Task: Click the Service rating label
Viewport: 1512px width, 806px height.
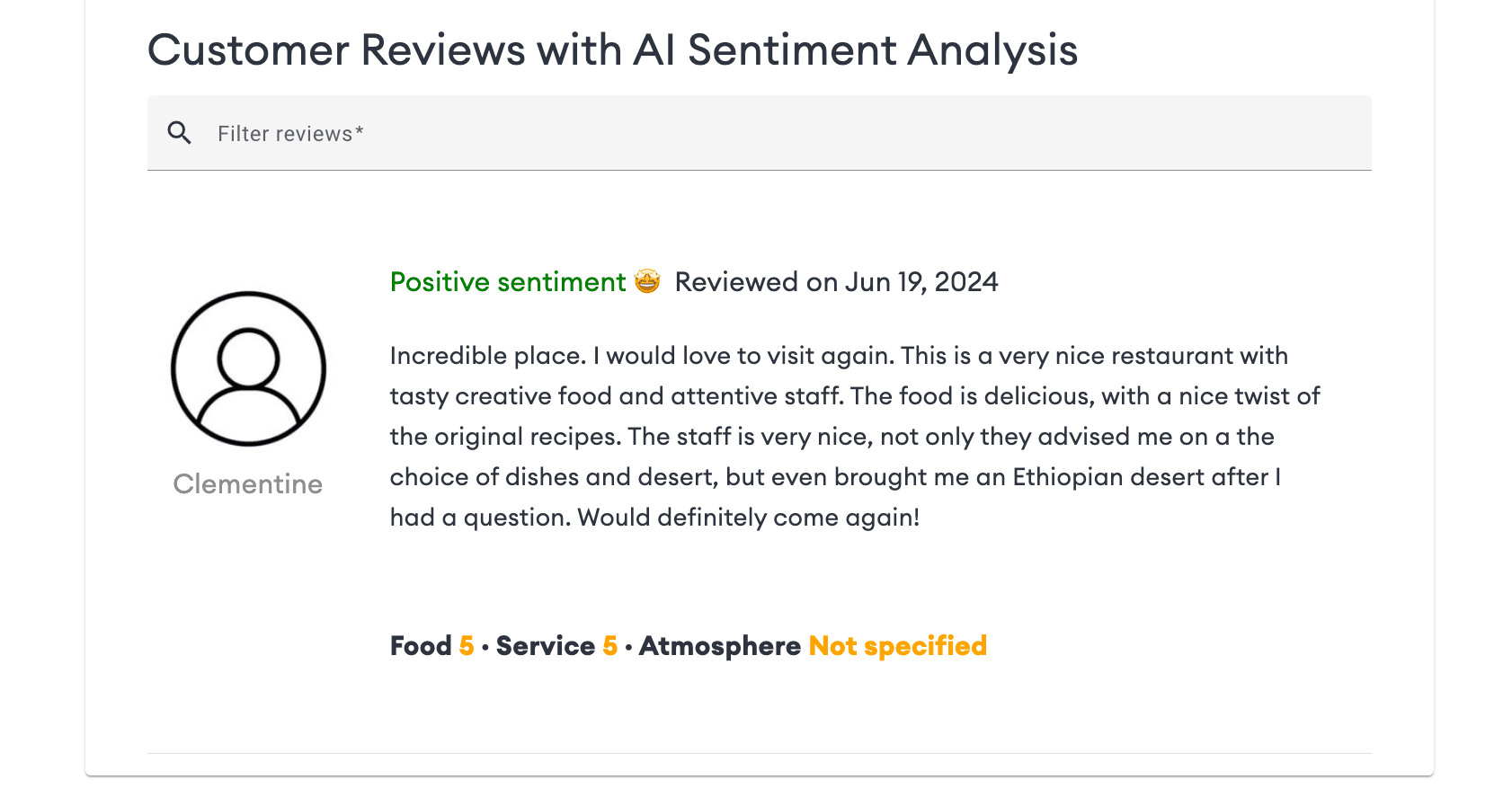Action: pyautogui.click(x=545, y=646)
